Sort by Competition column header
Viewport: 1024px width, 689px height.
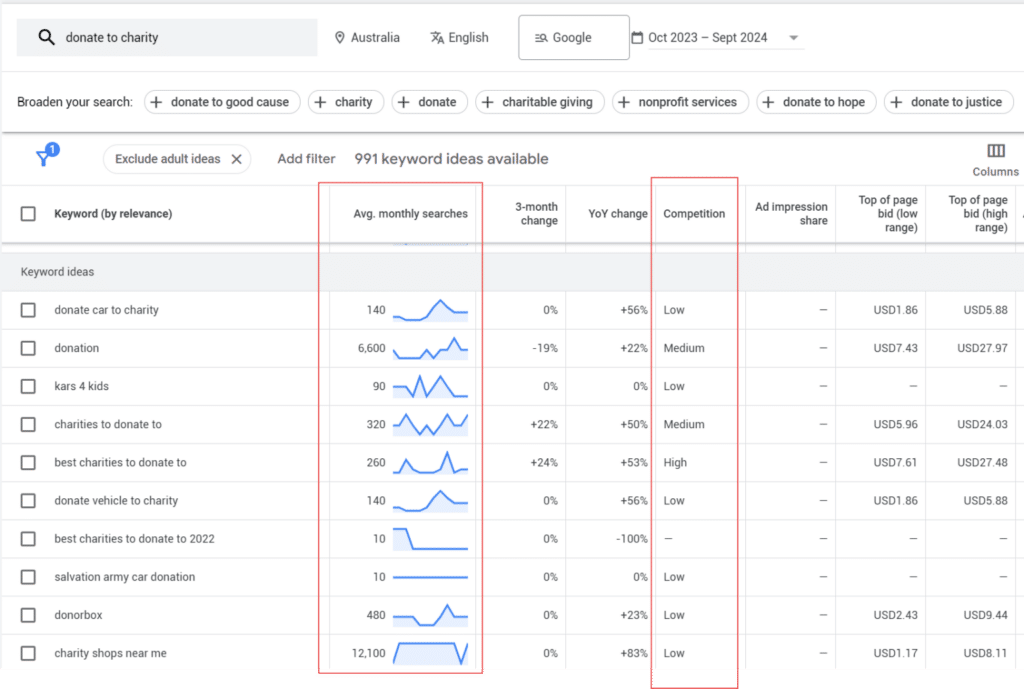click(x=694, y=214)
